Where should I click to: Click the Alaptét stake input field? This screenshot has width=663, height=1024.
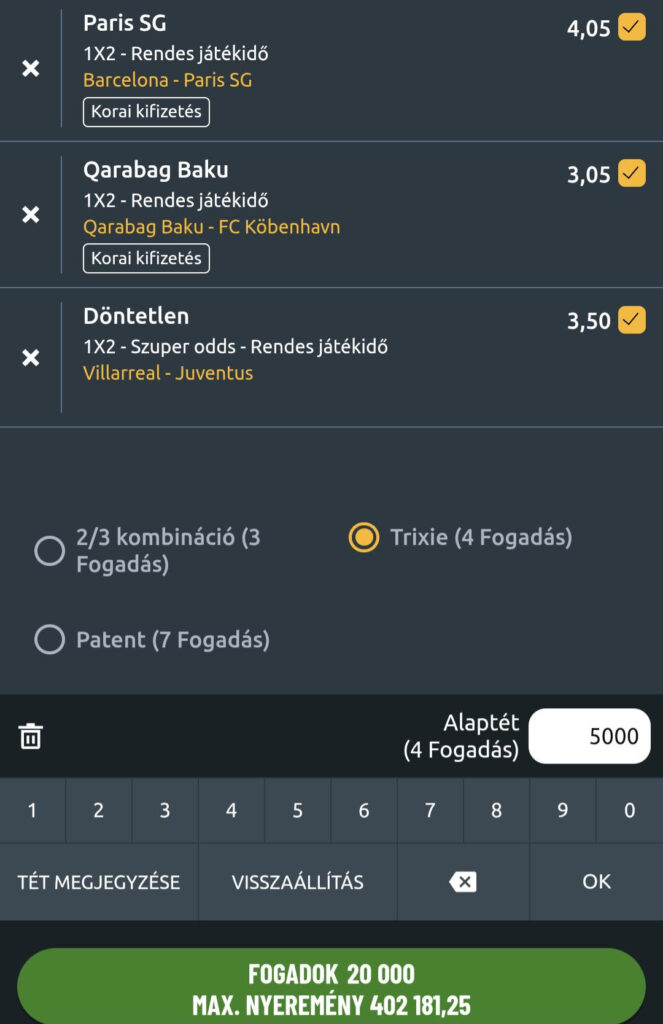coord(589,737)
